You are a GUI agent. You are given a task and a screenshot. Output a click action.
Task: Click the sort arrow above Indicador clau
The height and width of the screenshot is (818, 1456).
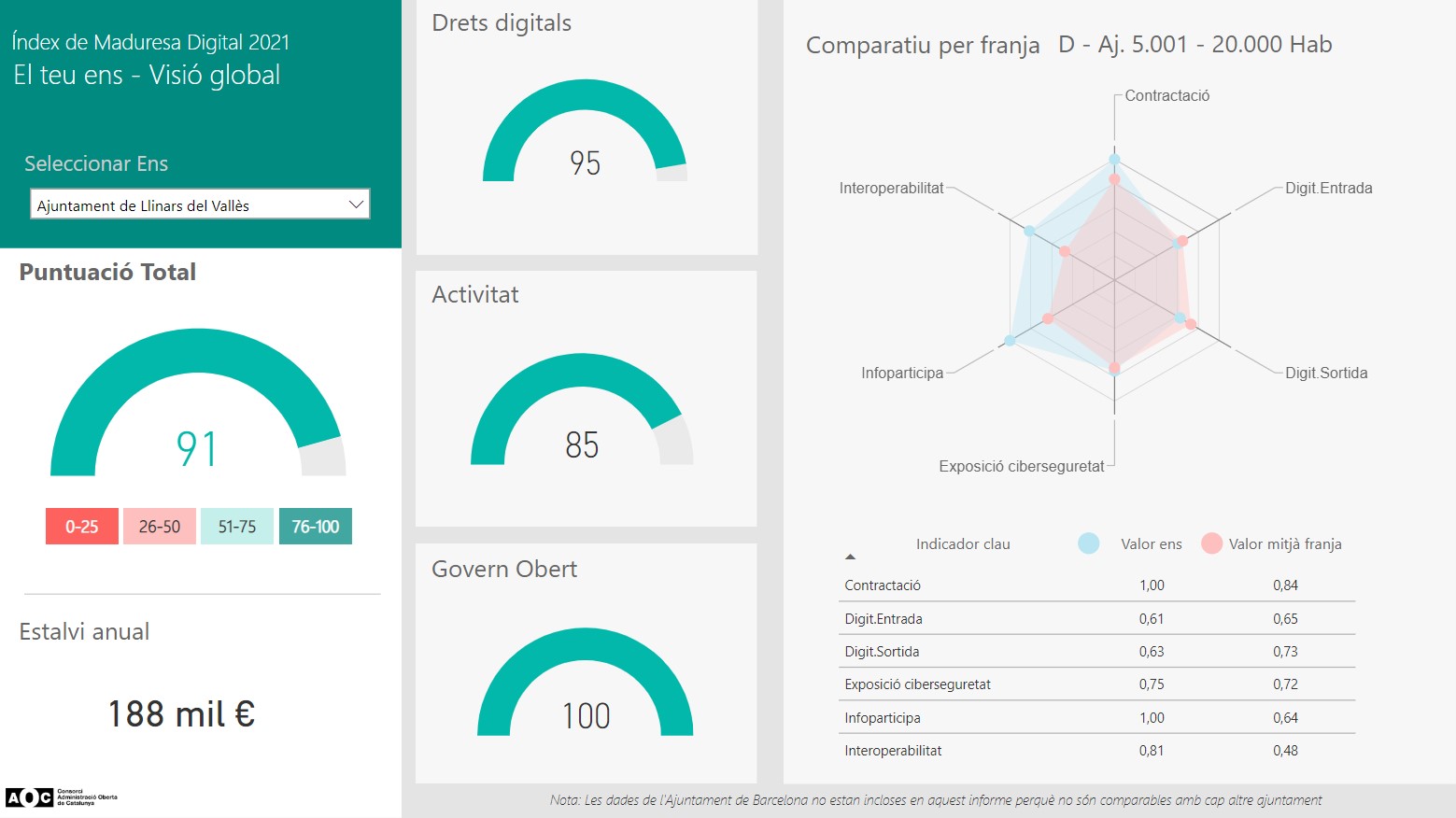point(850,557)
